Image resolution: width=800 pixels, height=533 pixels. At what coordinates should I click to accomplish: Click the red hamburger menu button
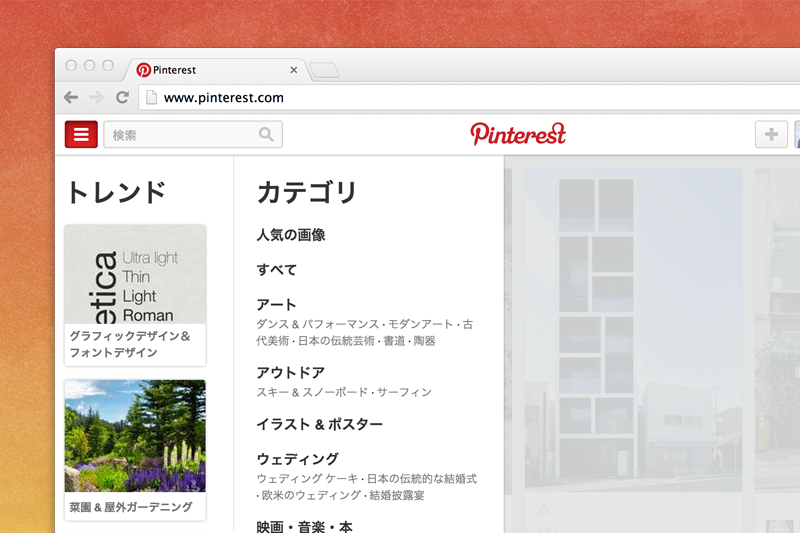[81, 134]
